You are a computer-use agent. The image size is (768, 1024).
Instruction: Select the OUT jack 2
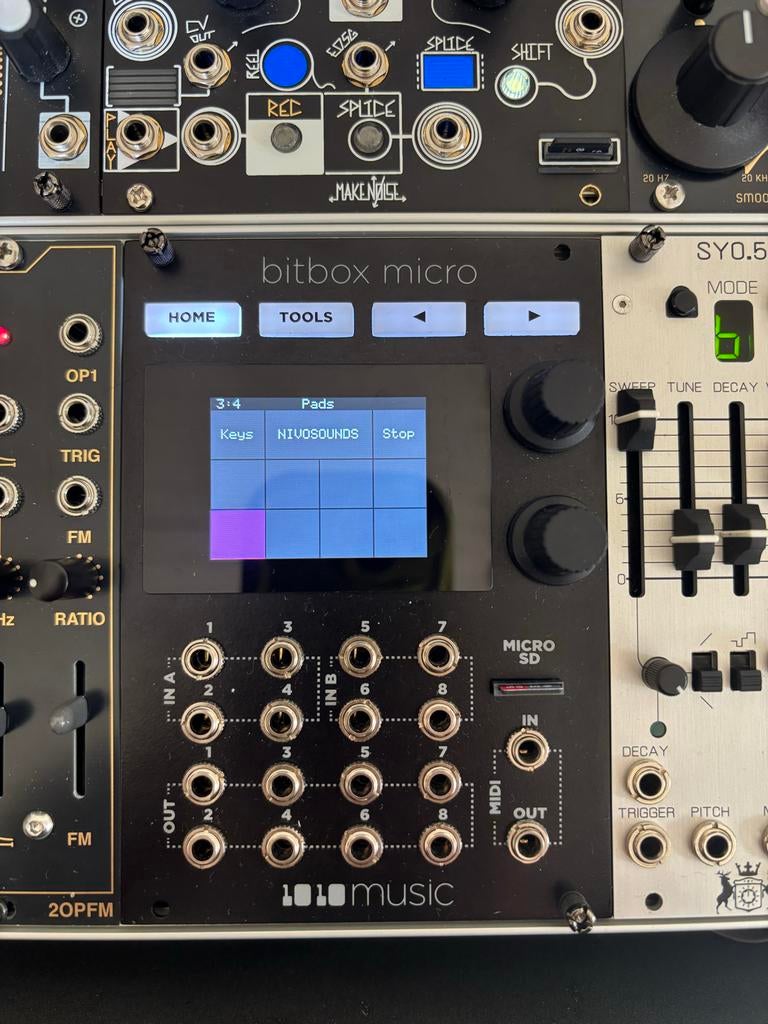click(x=204, y=847)
